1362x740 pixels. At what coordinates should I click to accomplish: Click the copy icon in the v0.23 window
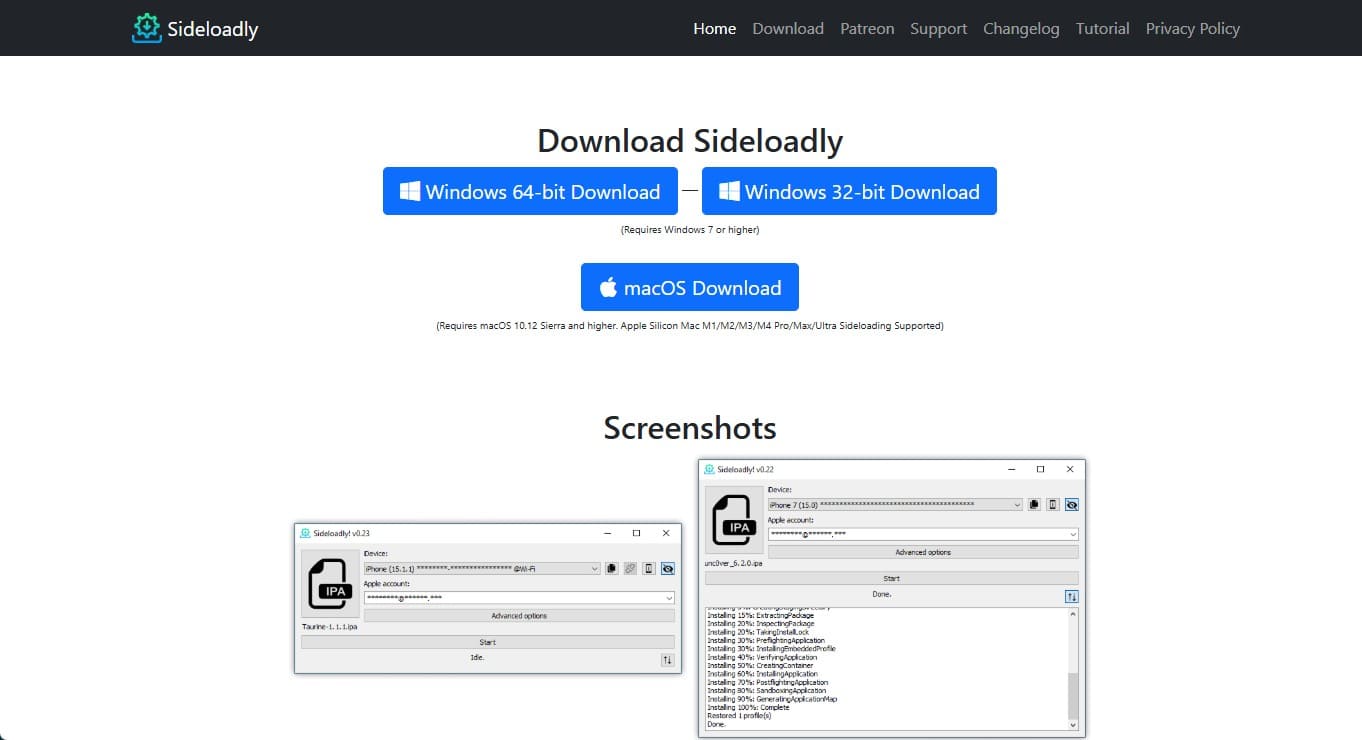coord(611,568)
